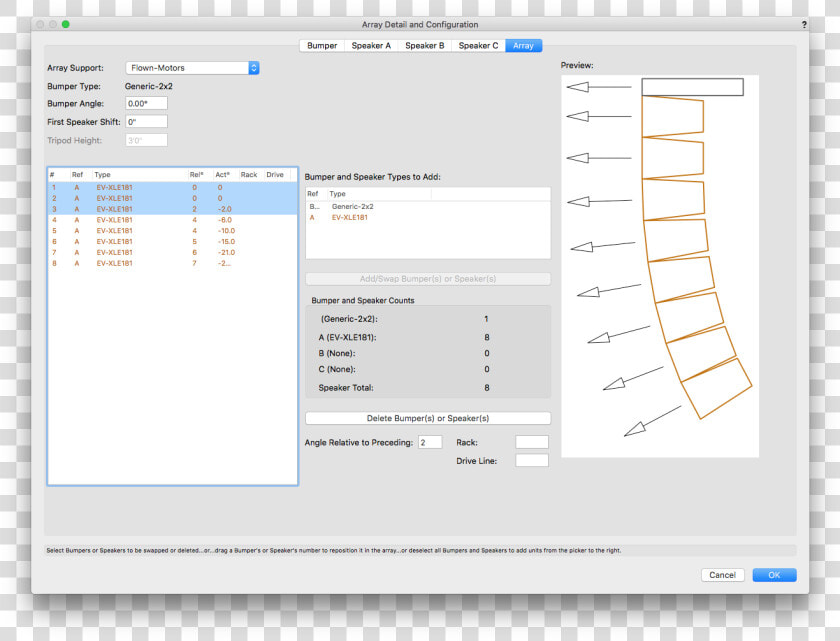The width and height of the screenshot is (840, 641).
Task: Select speaker row 1 in array list
Action: (172, 187)
